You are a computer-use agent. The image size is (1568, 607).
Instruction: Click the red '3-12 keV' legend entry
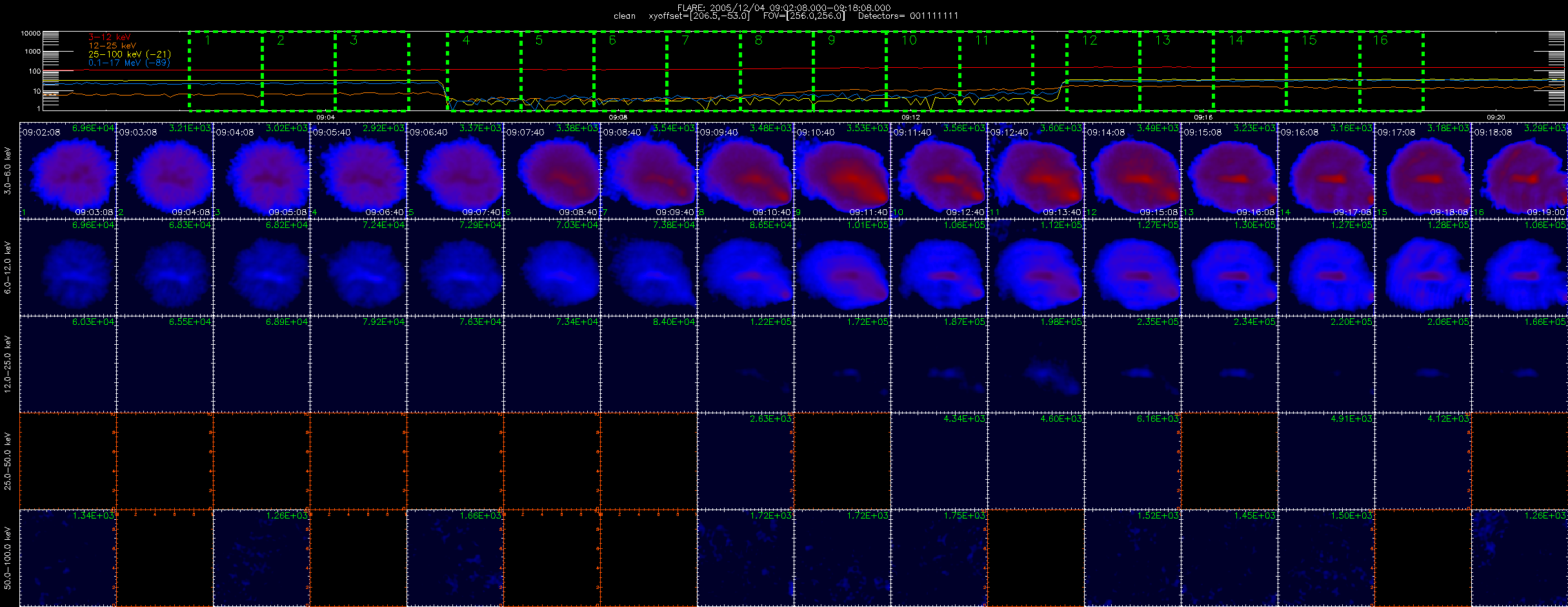[x=110, y=37]
